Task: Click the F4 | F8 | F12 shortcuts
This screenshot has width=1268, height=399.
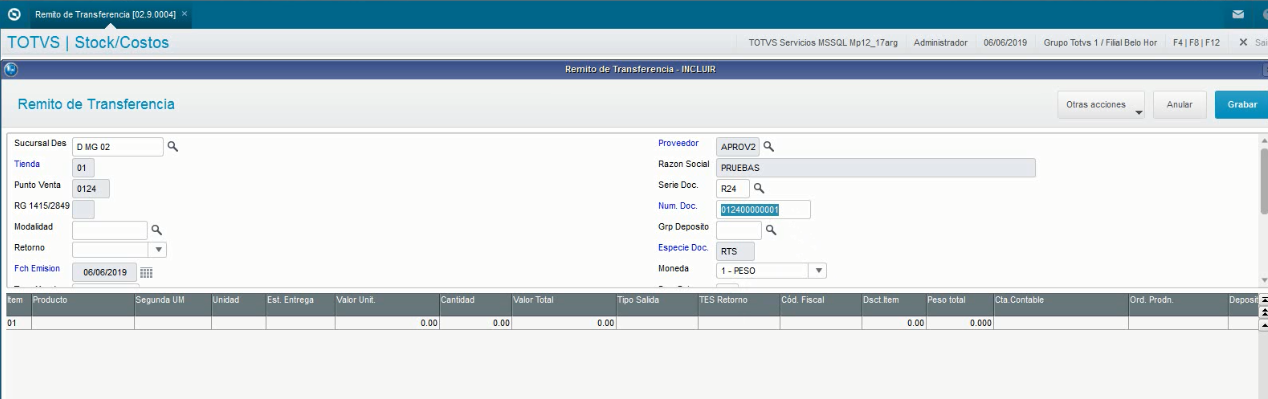Action: 1196,43
